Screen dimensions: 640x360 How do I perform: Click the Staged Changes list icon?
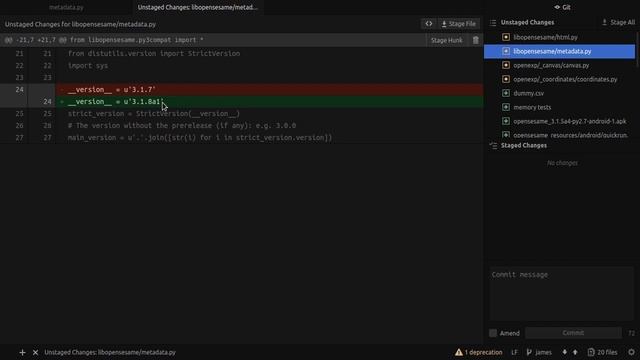pyautogui.click(x=493, y=146)
